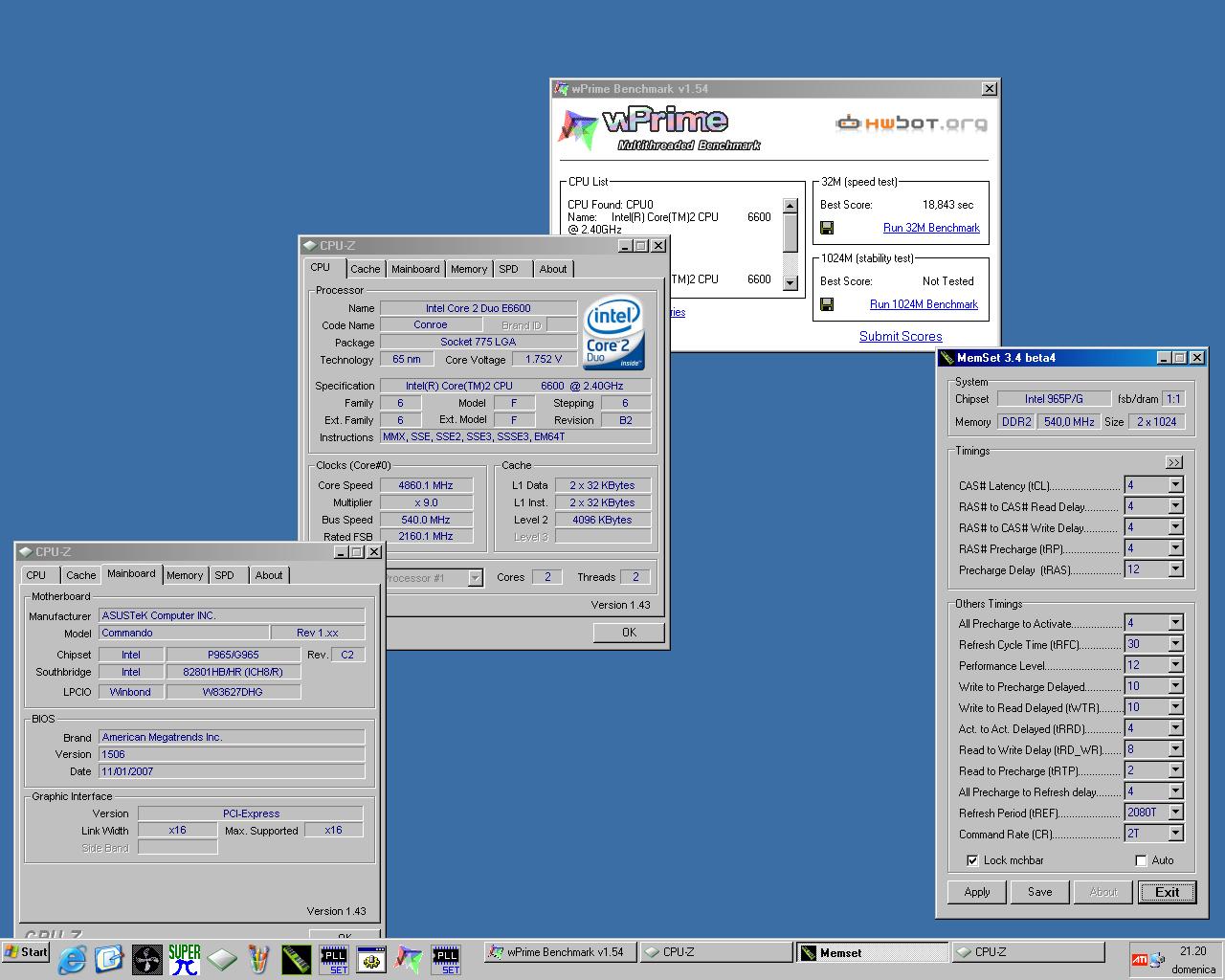The image size is (1225, 980).
Task: Switch to Cache tab in the middle CPU-Z window
Action: point(365,269)
